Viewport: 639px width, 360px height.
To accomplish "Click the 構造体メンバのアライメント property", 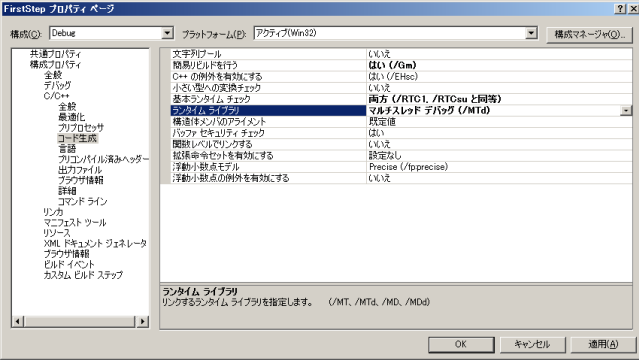I will click(x=268, y=121).
